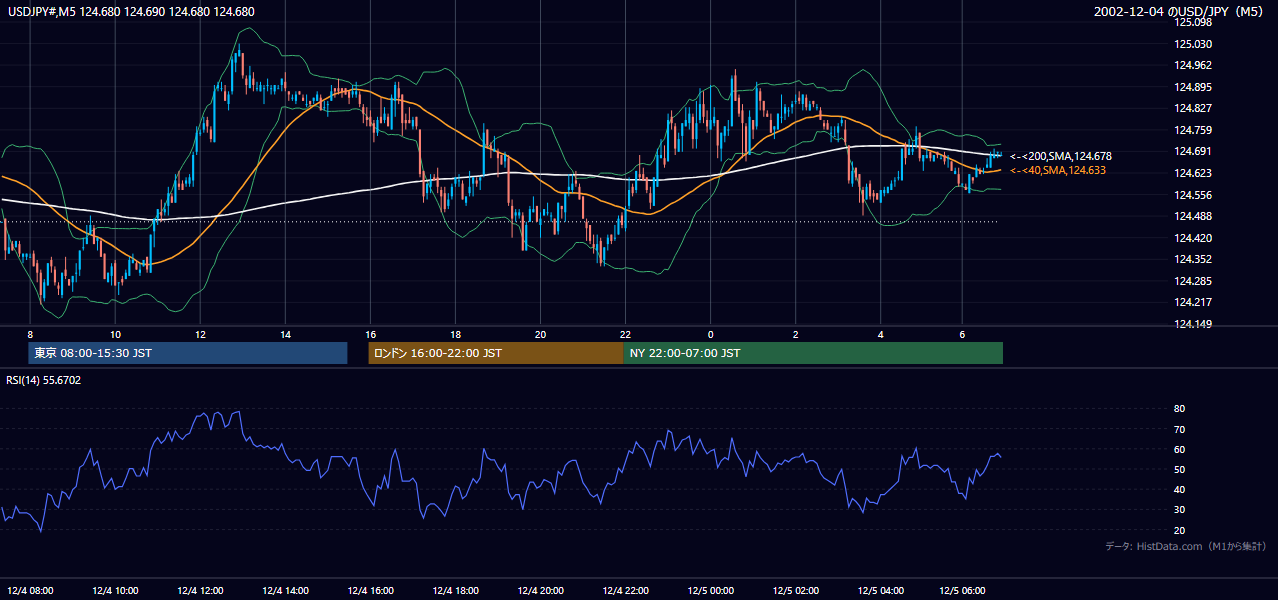This screenshot has height=600, width=1278.
Task: Click hour tick 0 under price chart
Action: [x=710, y=334]
